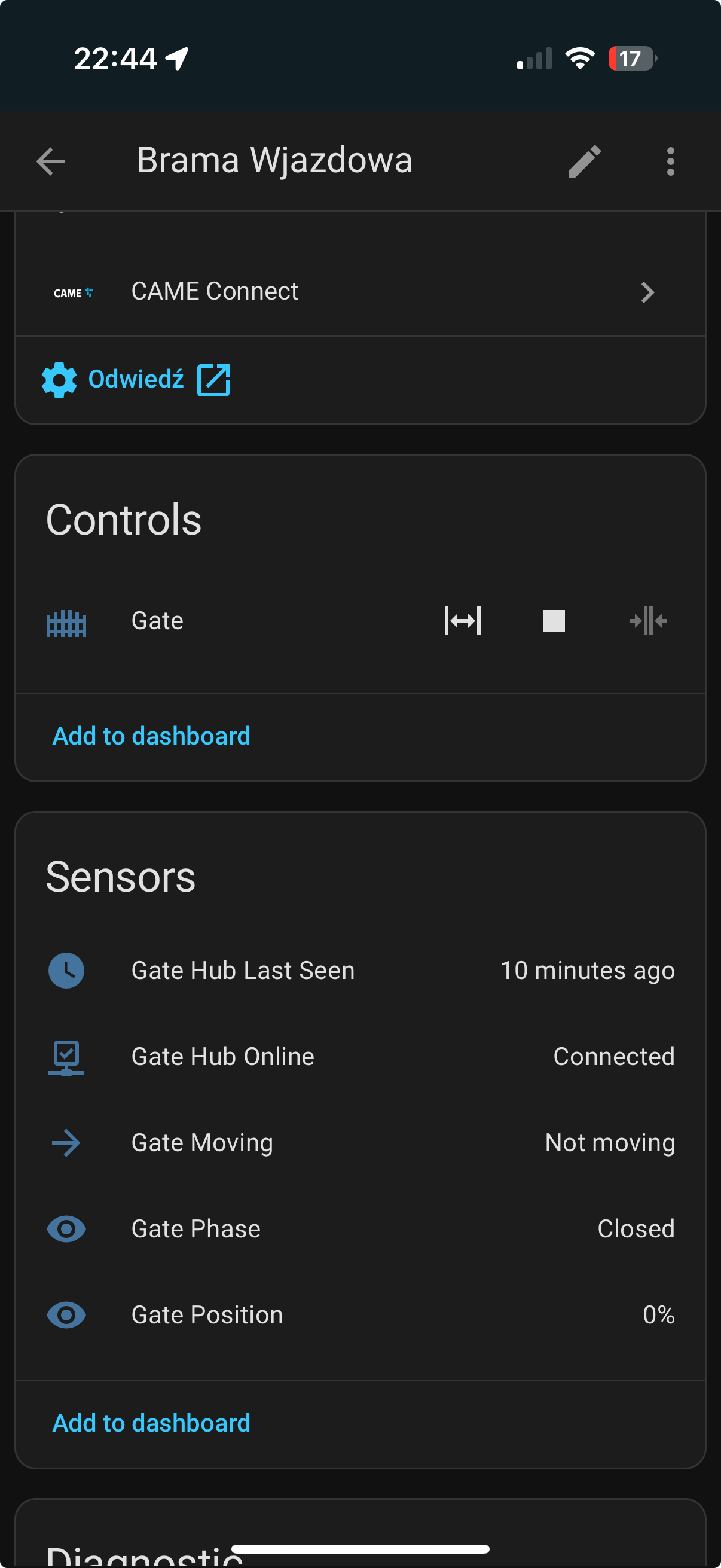Add Controls to dashboard
Viewport: 721px width, 1568px height.
pyautogui.click(x=151, y=736)
